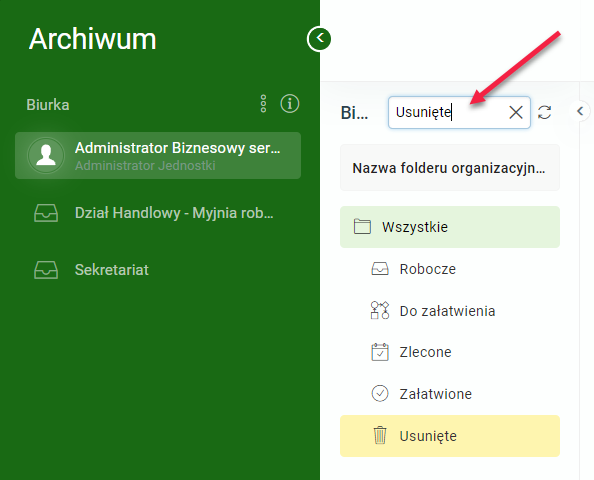The height and width of the screenshot is (480, 594).
Task: Collapse the green Archiwum sidebar
Action: [319, 39]
